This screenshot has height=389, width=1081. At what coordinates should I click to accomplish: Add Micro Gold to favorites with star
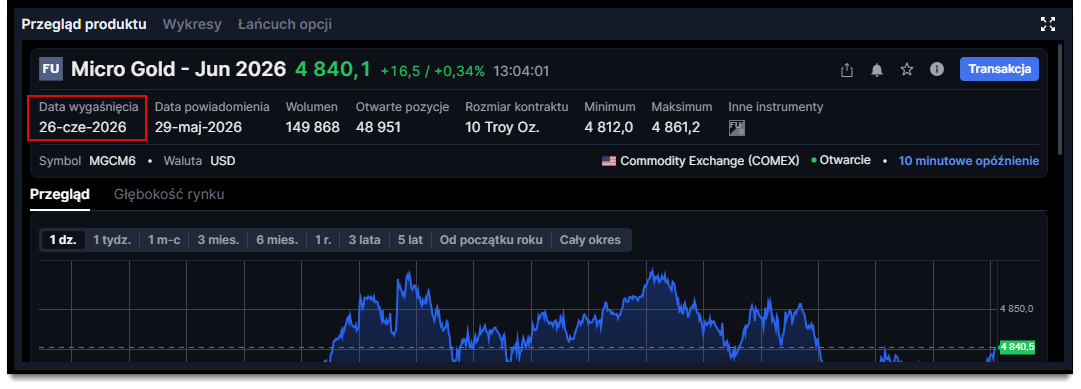point(907,70)
